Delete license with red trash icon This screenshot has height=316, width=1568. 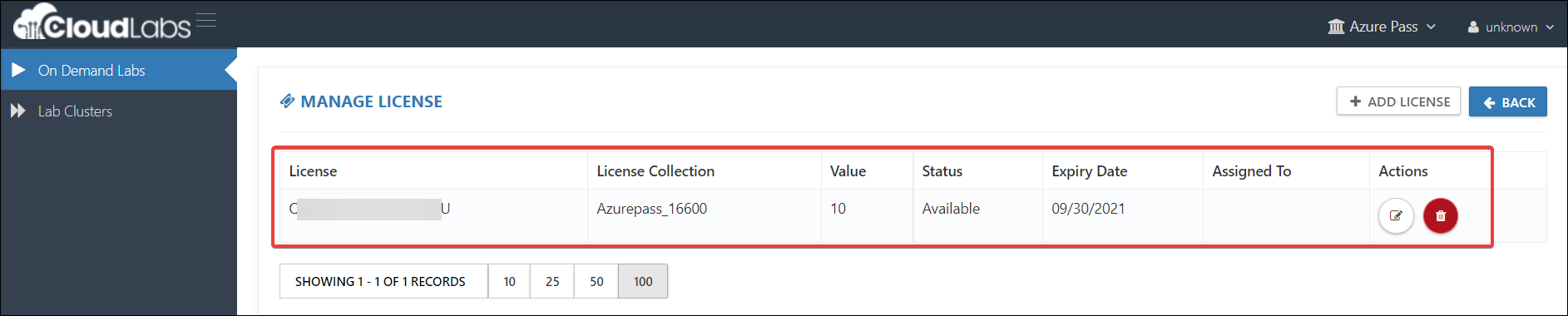(1441, 216)
